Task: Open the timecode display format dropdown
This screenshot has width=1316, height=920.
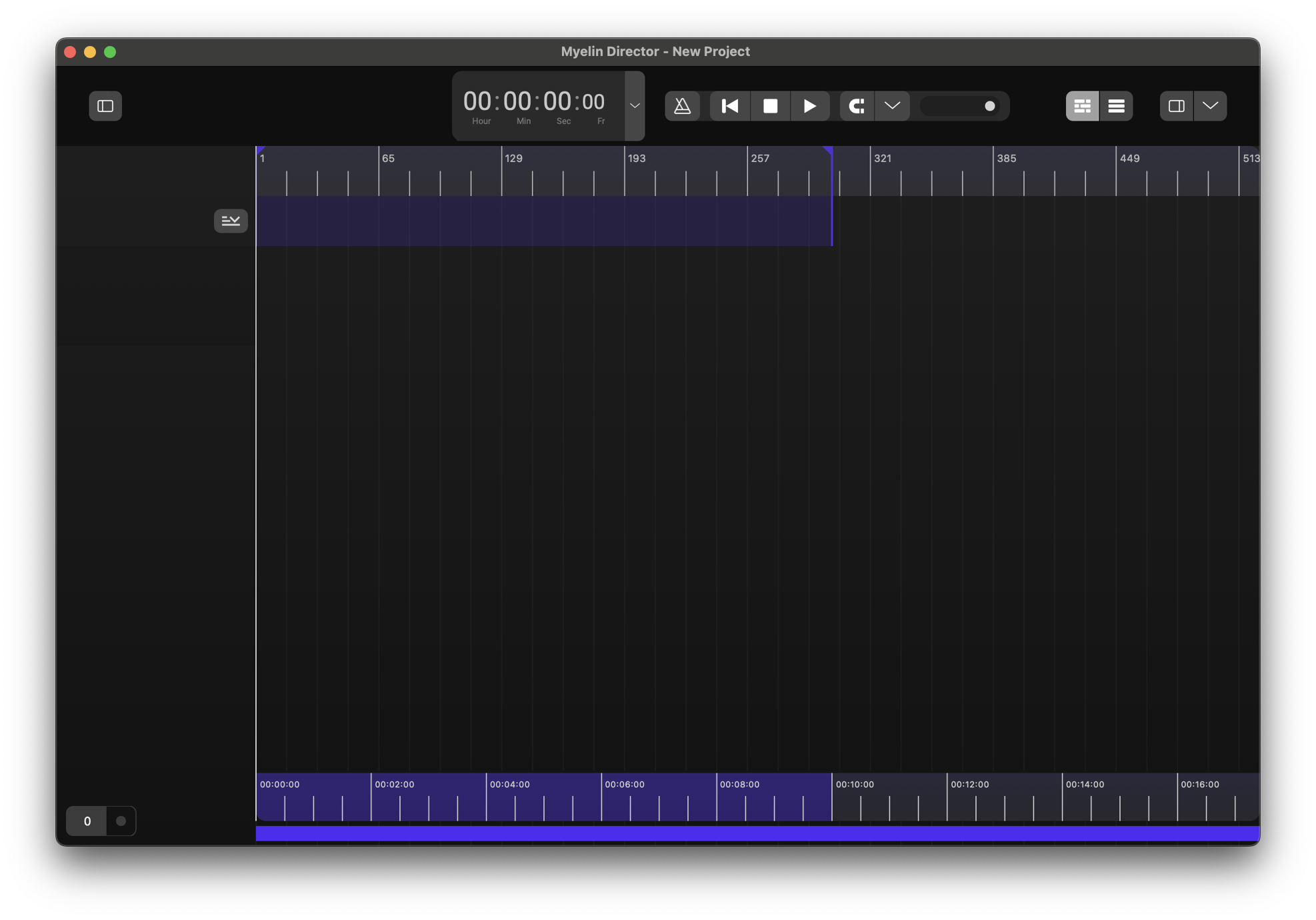Action: tap(635, 106)
